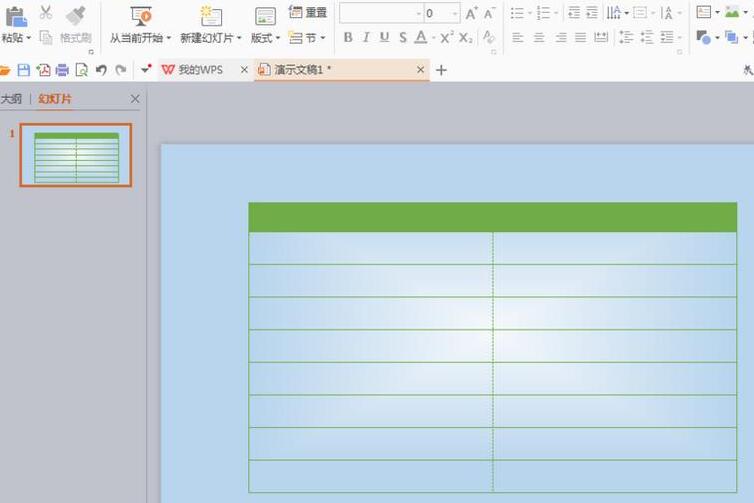
Task: Click the increase font size A+ icon
Action: 471,13
